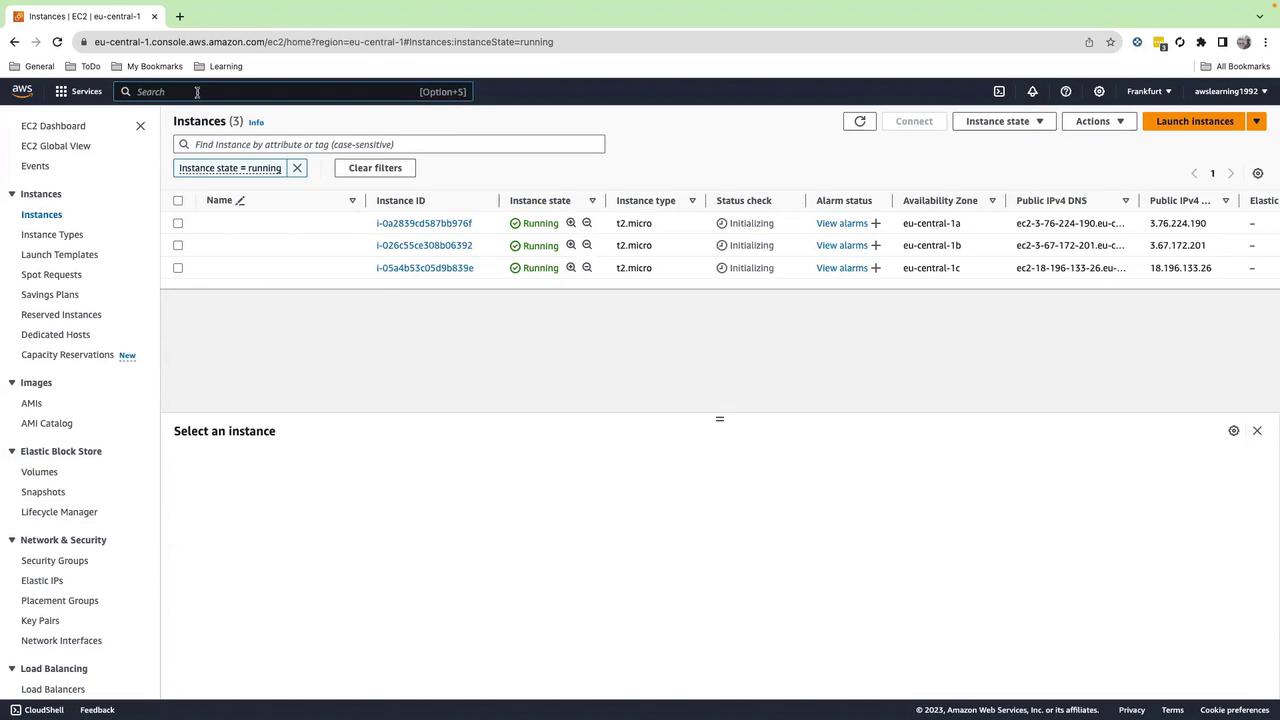
Task: Open the General bookmarks folder
Action: pyautogui.click(x=32, y=66)
